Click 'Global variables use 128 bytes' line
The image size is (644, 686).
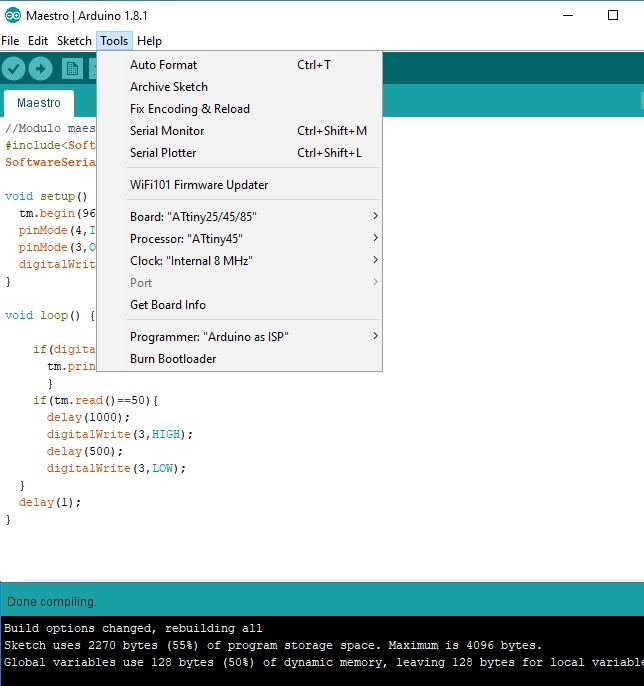(324, 662)
